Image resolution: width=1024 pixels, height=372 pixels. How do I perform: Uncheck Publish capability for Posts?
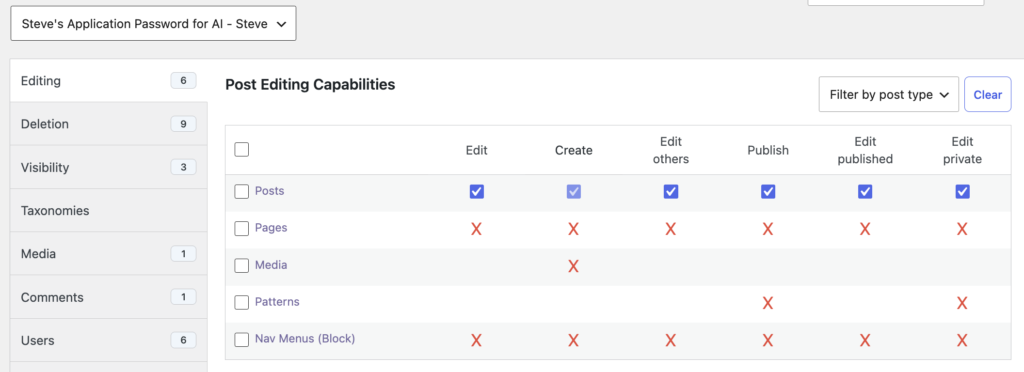click(768, 191)
